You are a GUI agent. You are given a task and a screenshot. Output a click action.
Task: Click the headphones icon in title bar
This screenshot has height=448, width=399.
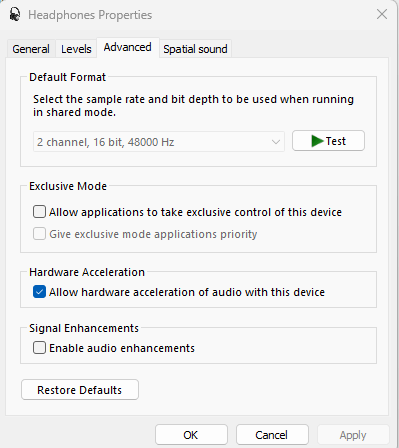(x=14, y=14)
